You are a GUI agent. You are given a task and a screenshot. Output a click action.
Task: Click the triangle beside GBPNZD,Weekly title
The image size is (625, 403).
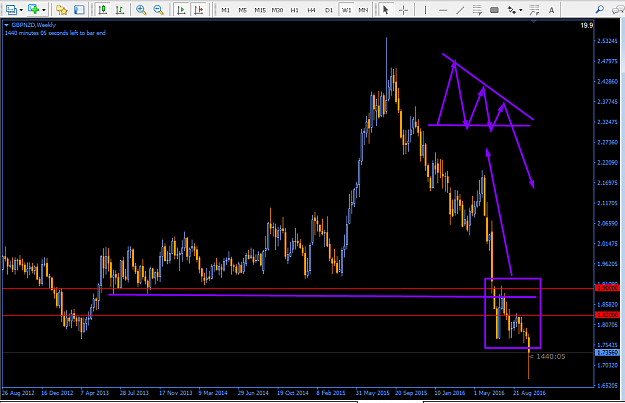[x=6, y=25]
